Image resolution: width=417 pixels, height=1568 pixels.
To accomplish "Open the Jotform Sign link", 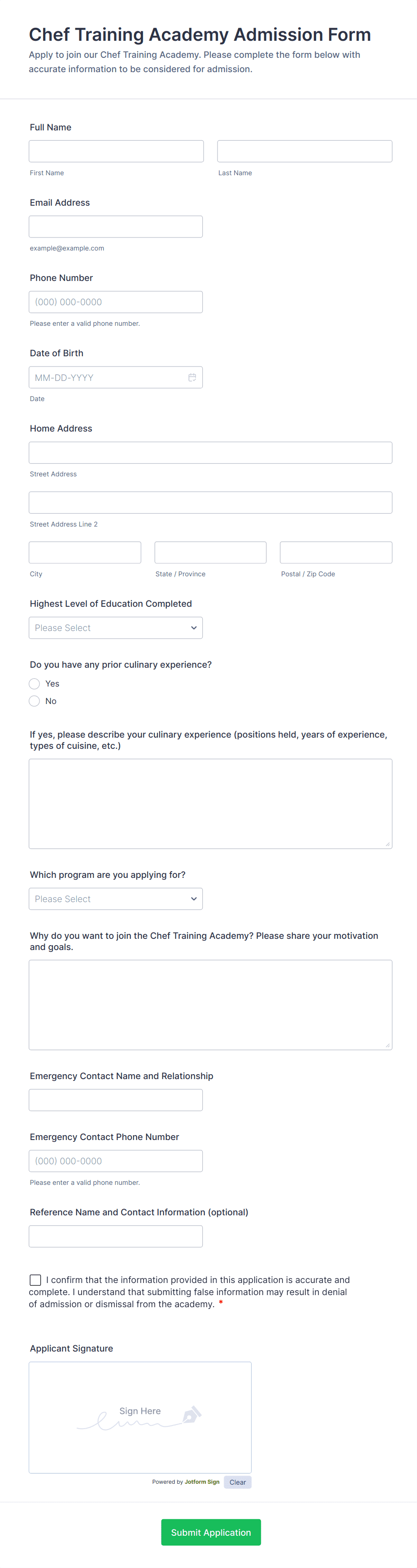I will click(x=201, y=1482).
